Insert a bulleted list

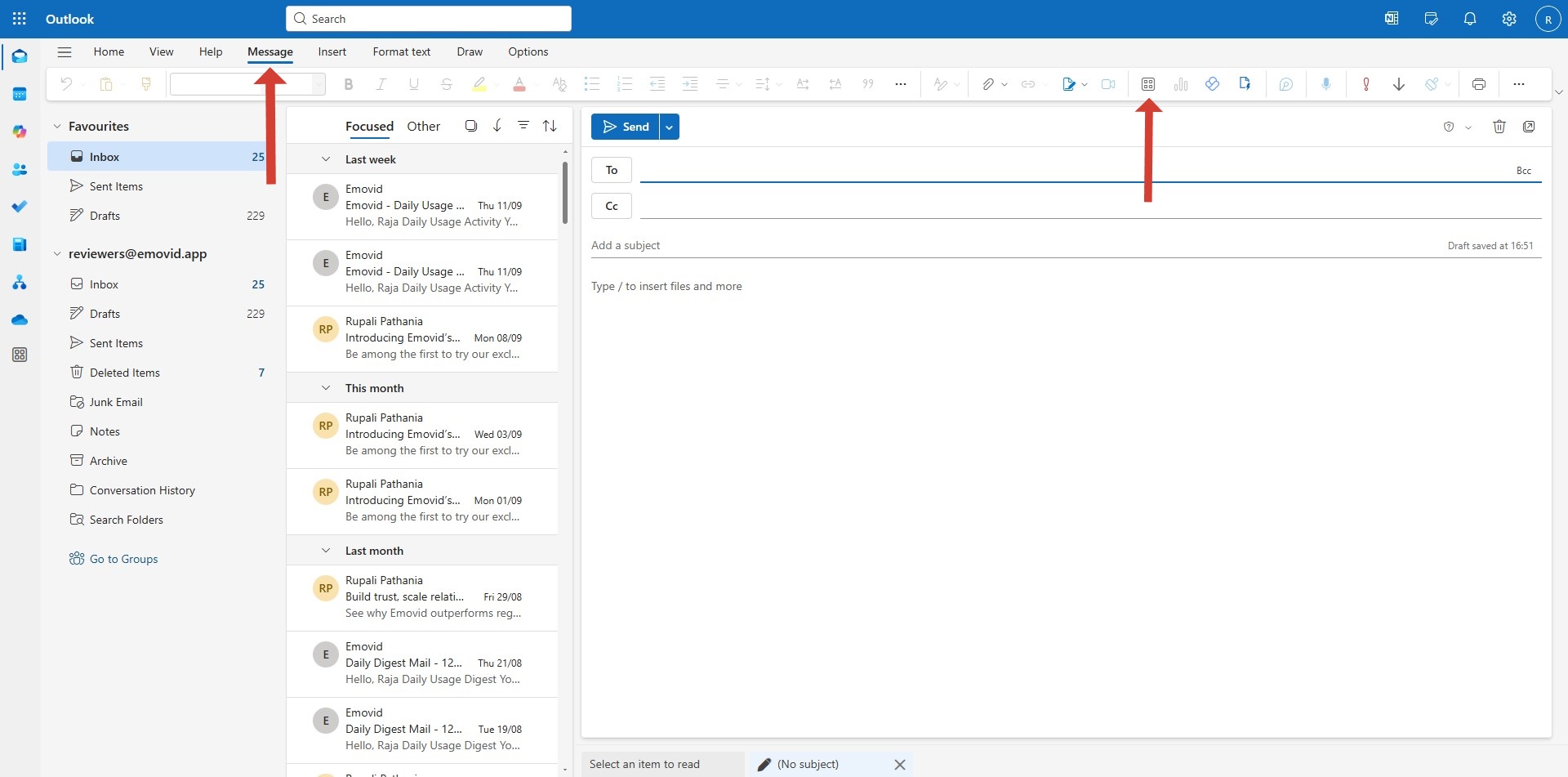pyautogui.click(x=591, y=83)
